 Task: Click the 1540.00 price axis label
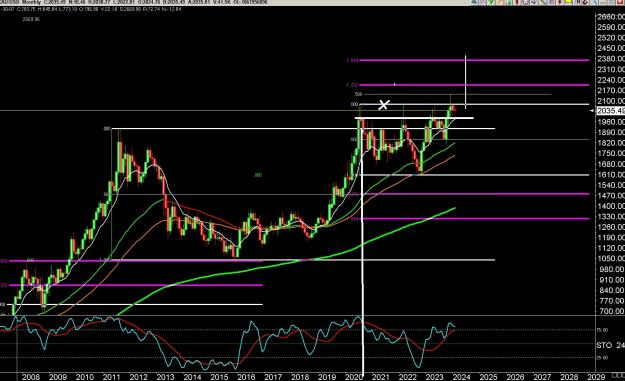(x=611, y=185)
